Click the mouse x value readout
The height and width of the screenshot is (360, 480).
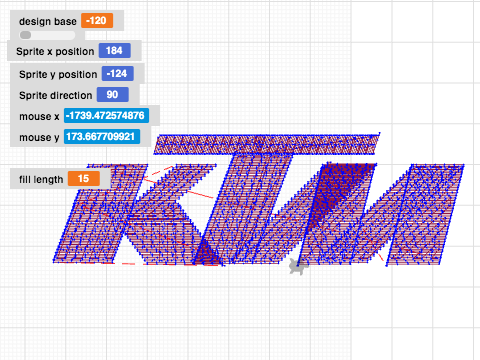(106, 116)
